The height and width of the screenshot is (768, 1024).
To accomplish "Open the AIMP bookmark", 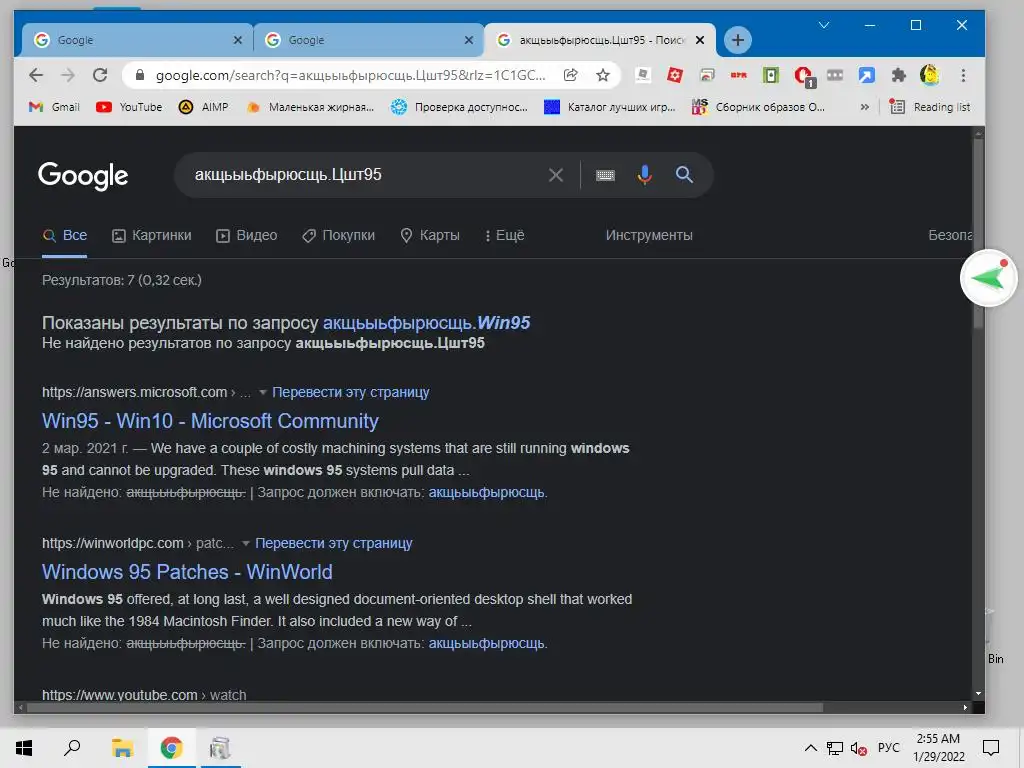I will (x=204, y=107).
